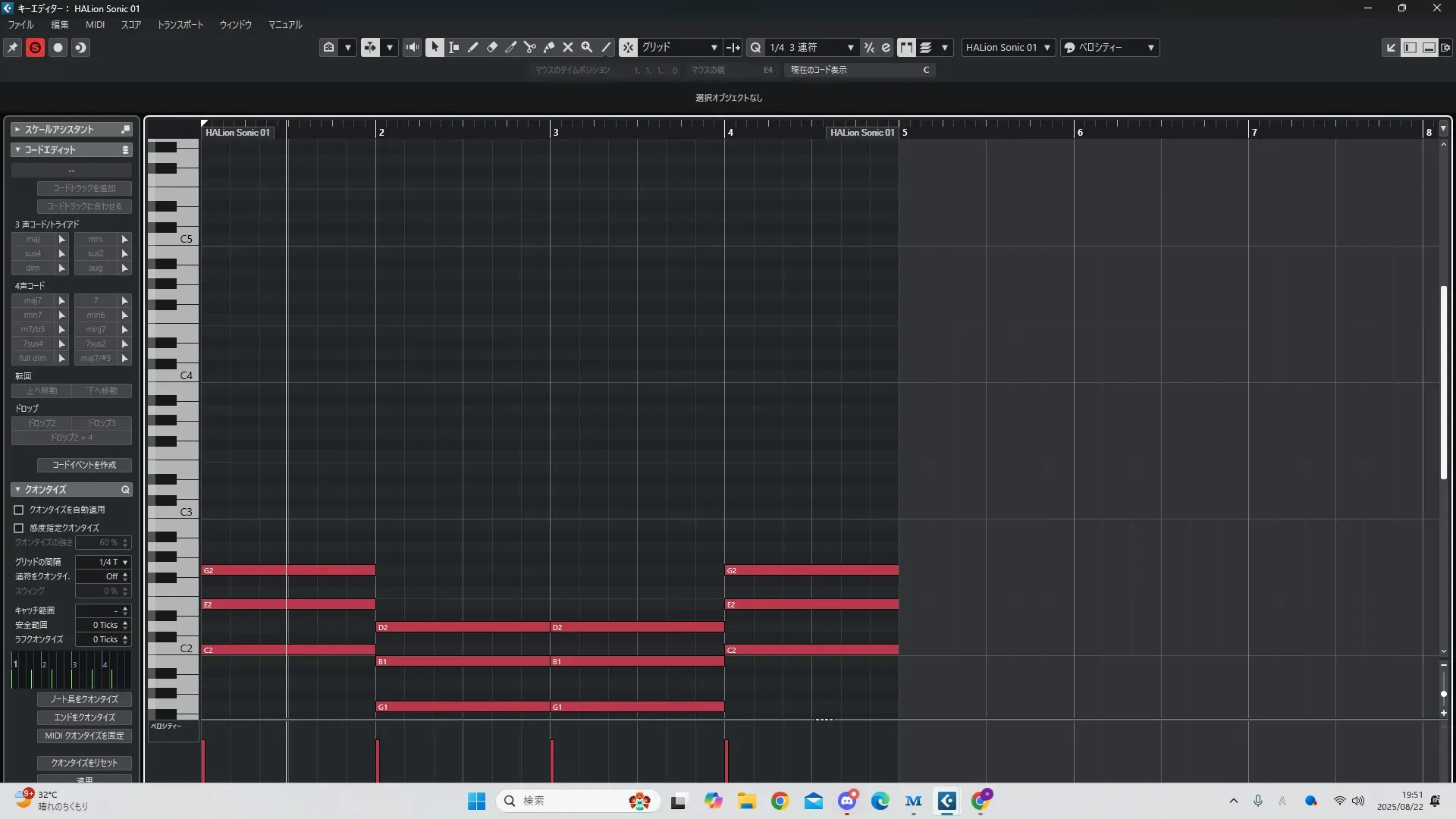Select the Erase tool
Image resolution: width=1456 pixels, height=819 pixels.
tap(492, 47)
